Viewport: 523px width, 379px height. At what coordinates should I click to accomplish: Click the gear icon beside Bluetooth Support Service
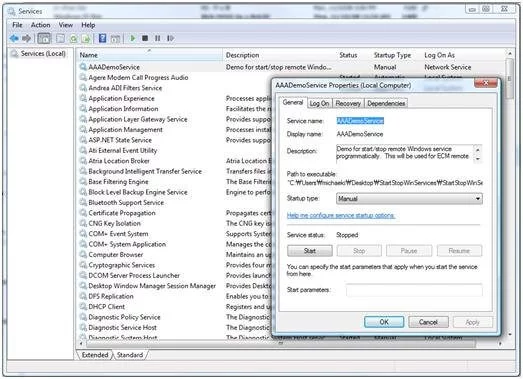tap(83, 203)
